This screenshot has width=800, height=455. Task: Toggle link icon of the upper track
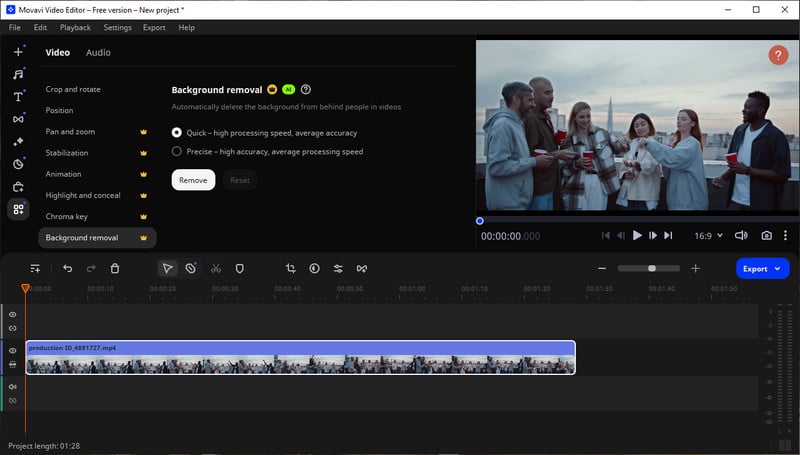click(13, 328)
